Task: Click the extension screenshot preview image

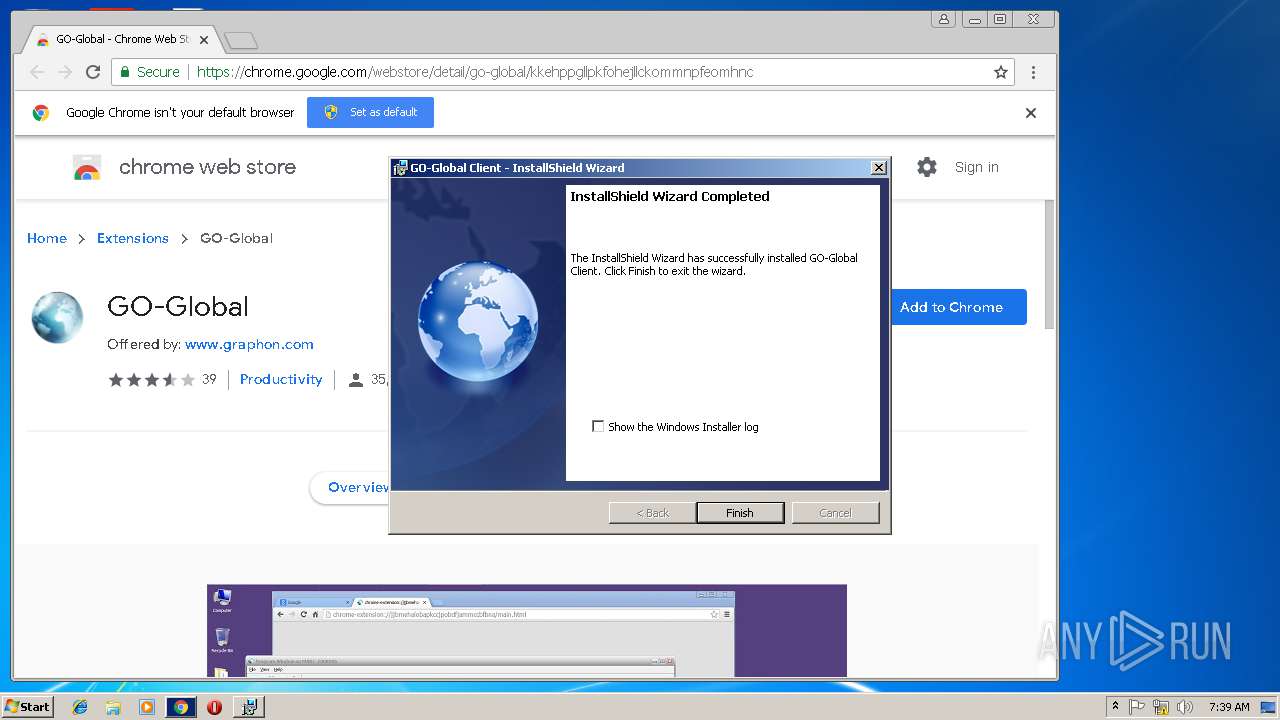Action: pyautogui.click(x=527, y=631)
